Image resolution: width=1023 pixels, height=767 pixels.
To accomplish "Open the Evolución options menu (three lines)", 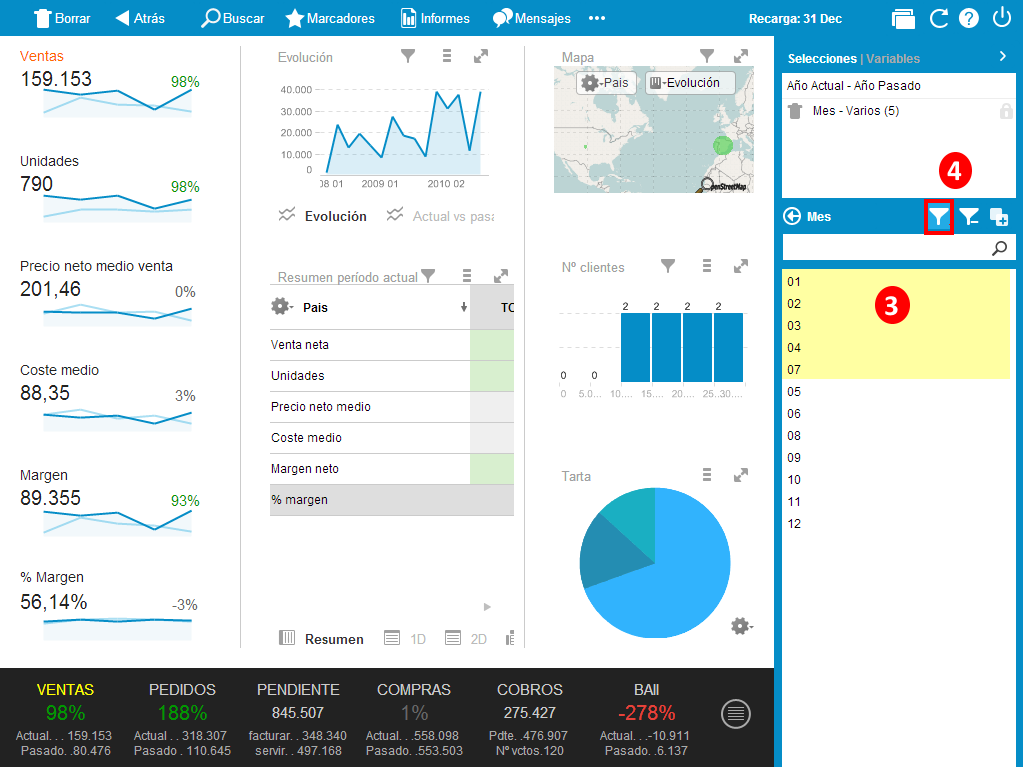I will [x=447, y=57].
